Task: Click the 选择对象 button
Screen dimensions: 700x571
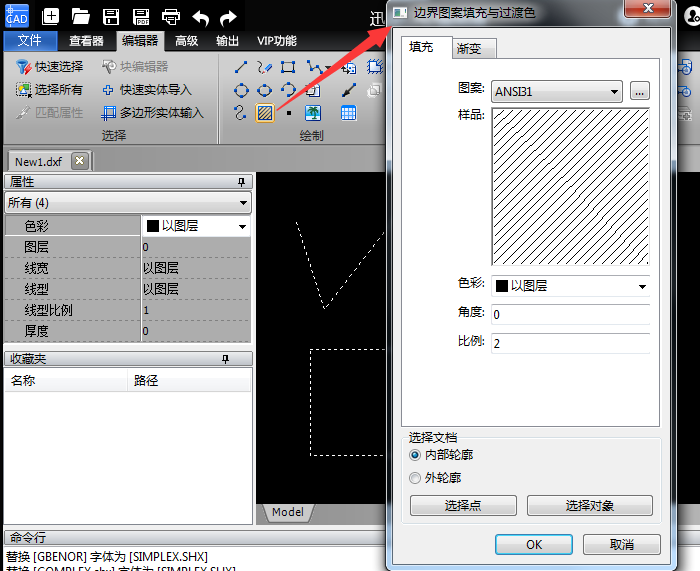Action: [589, 506]
